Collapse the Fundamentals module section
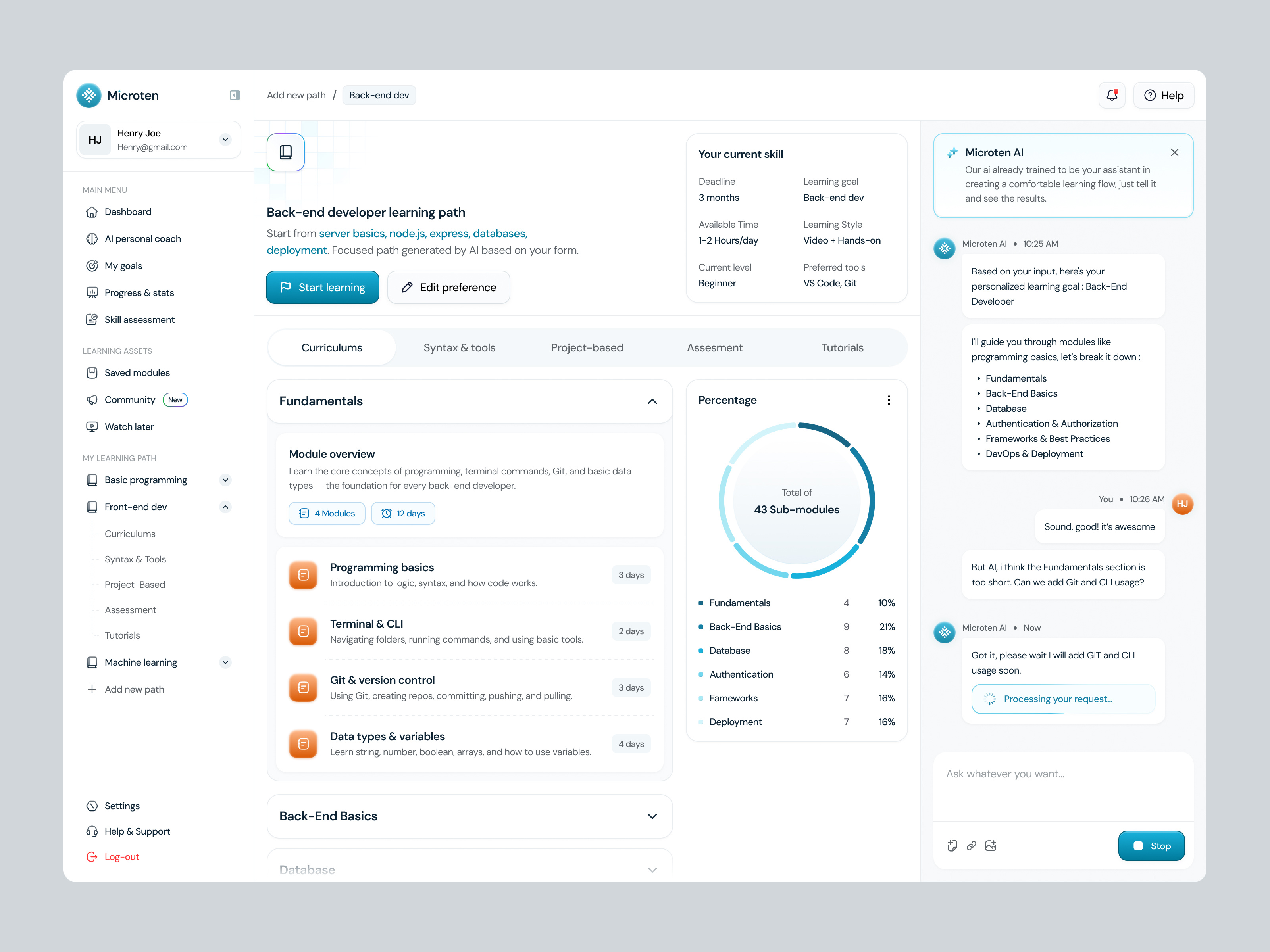This screenshot has width=1270, height=952. point(652,402)
